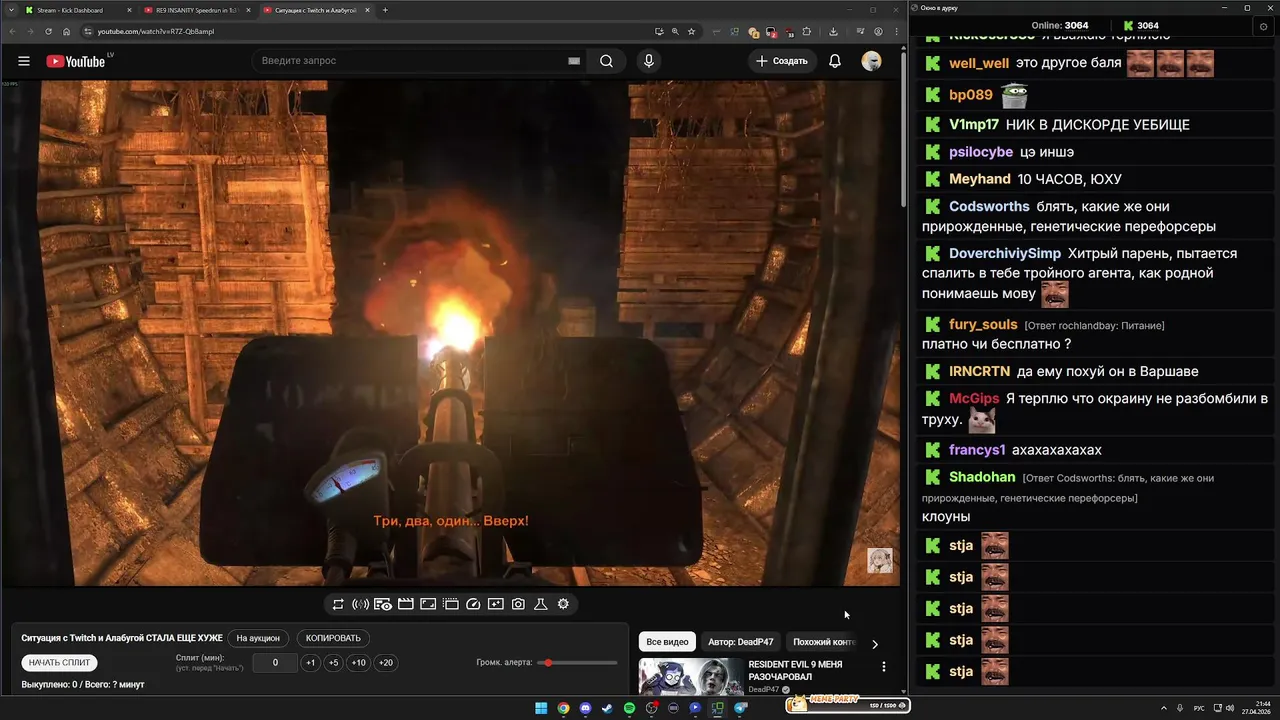Select the Все видео filter chip
The height and width of the screenshot is (720, 1280).
667,642
